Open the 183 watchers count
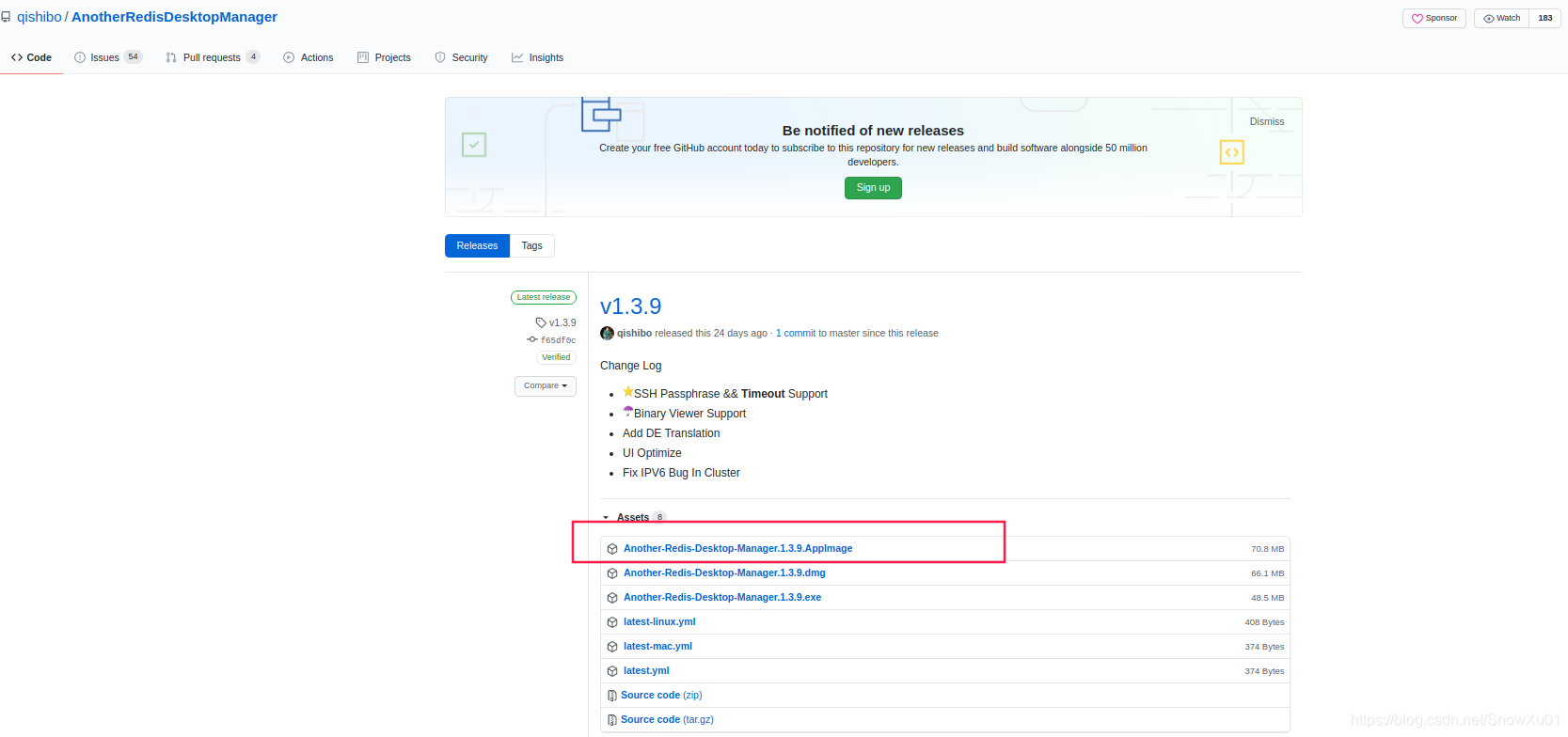 (x=1545, y=18)
